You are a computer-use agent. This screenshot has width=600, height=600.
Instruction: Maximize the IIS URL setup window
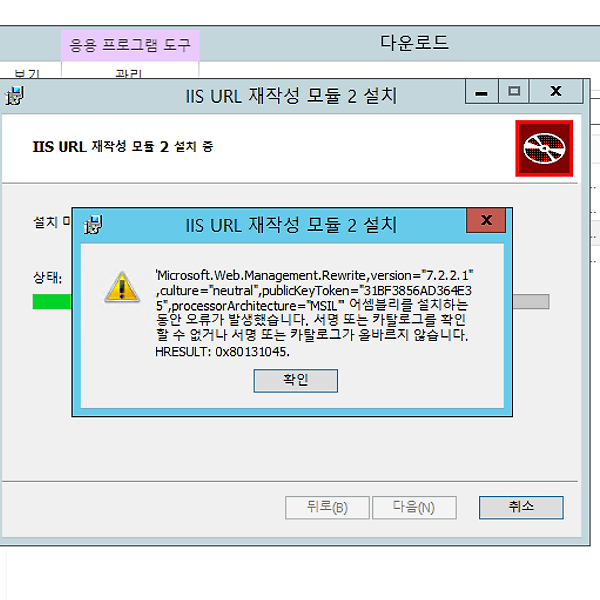tap(514, 91)
